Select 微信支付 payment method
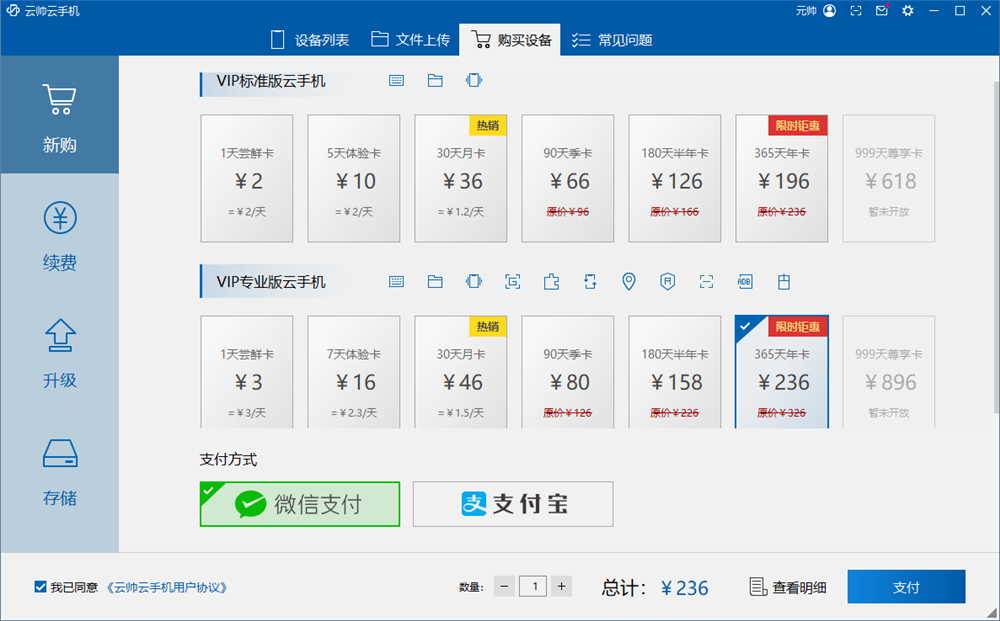Image resolution: width=1000 pixels, height=621 pixels. click(x=300, y=504)
